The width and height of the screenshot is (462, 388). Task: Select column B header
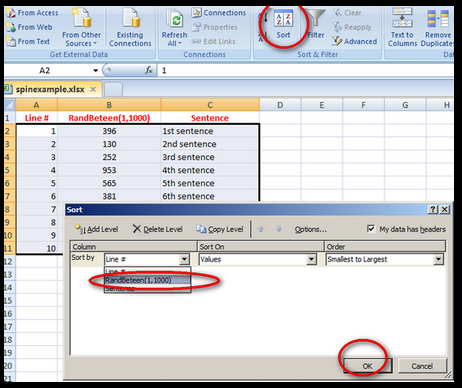pos(109,105)
